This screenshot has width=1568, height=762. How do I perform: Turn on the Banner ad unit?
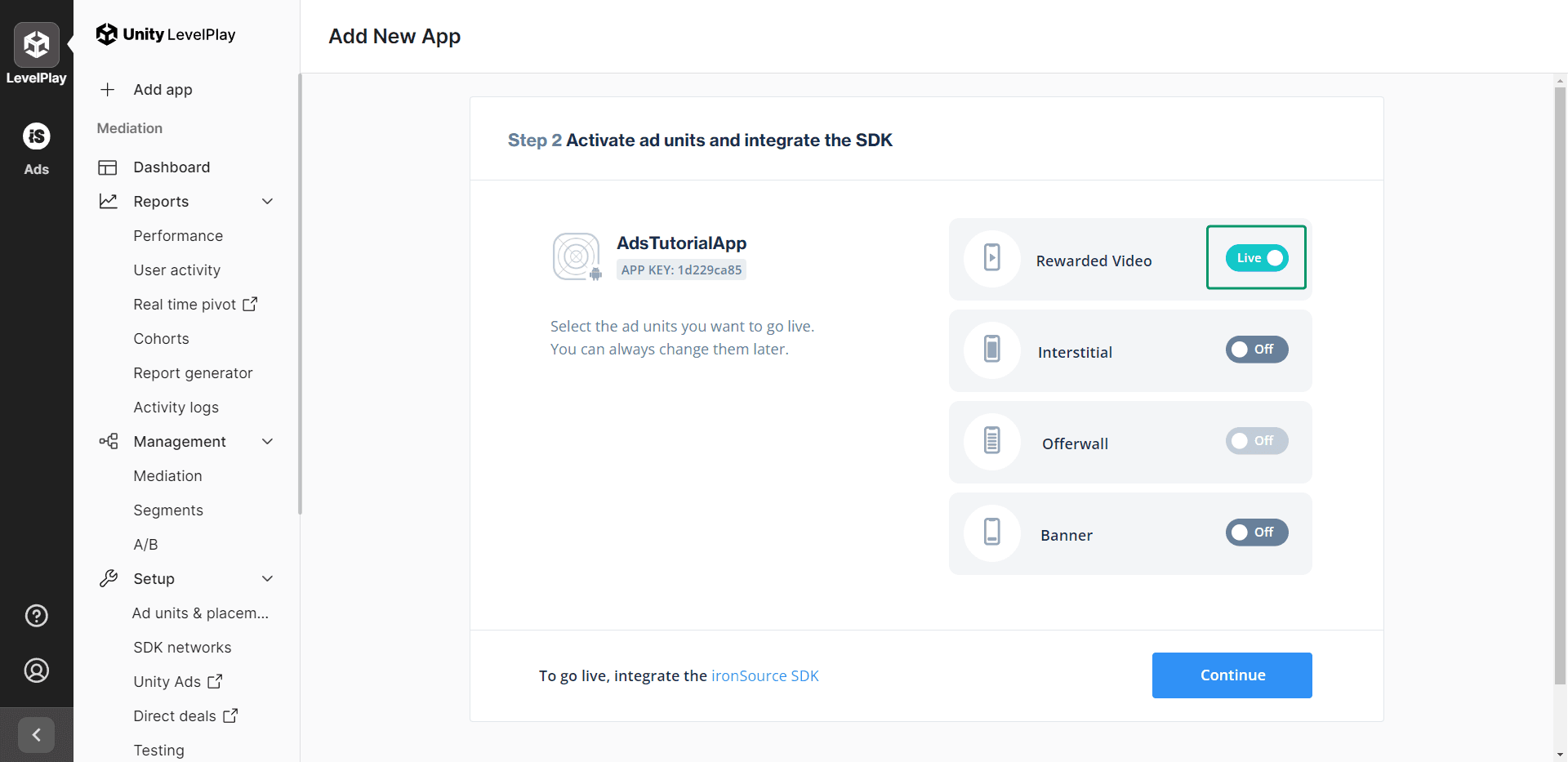[x=1256, y=533]
